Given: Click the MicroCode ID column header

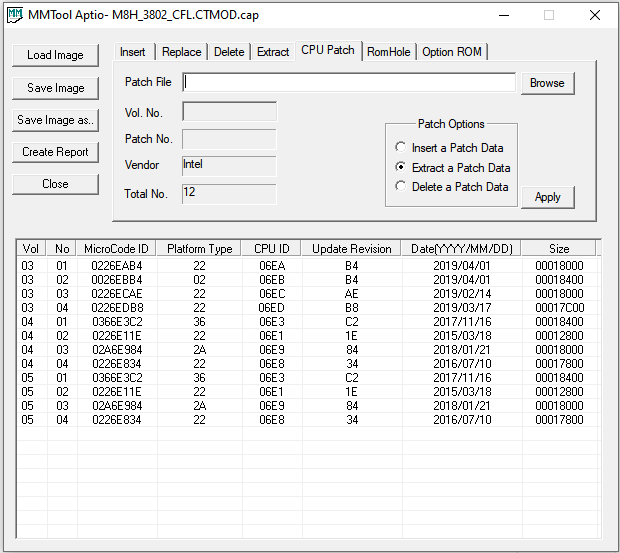Looking at the screenshot, I should [x=116, y=249].
